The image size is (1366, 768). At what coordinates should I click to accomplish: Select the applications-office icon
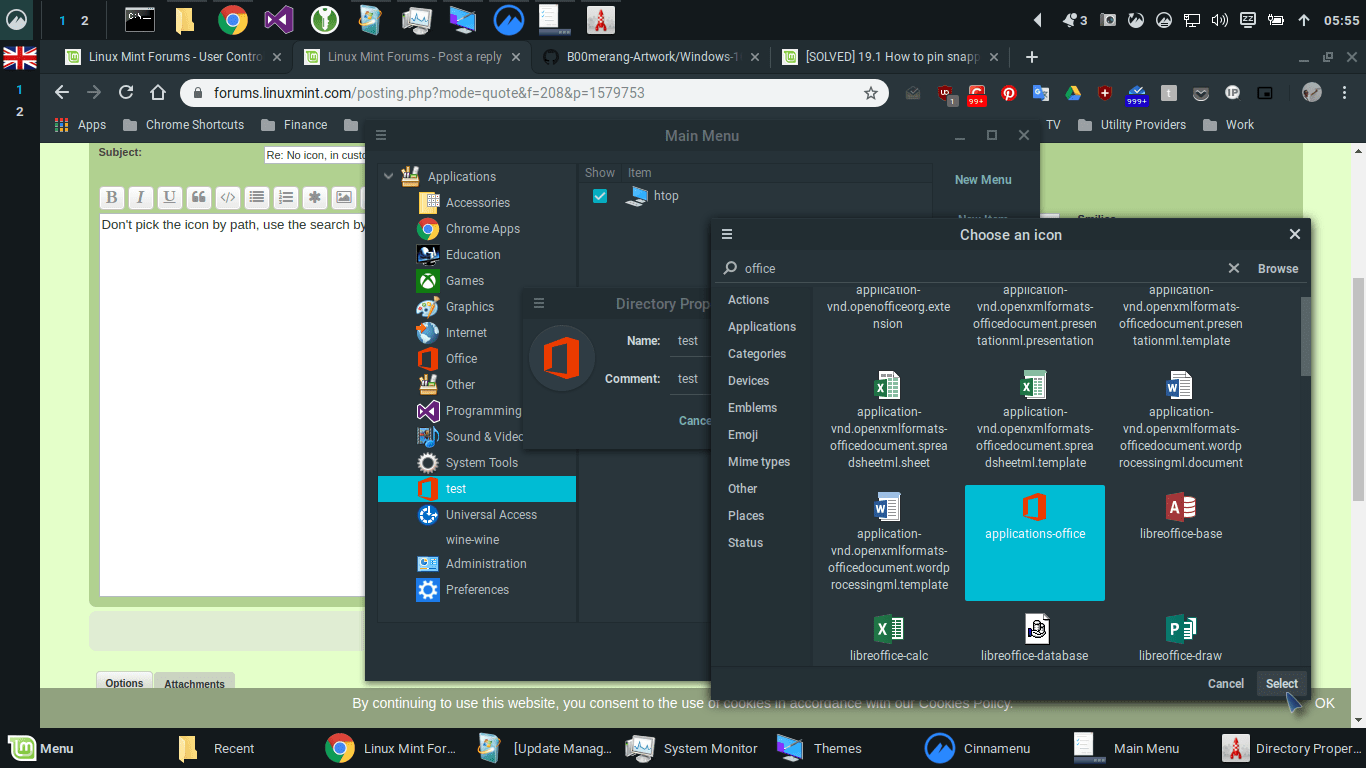1035,543
